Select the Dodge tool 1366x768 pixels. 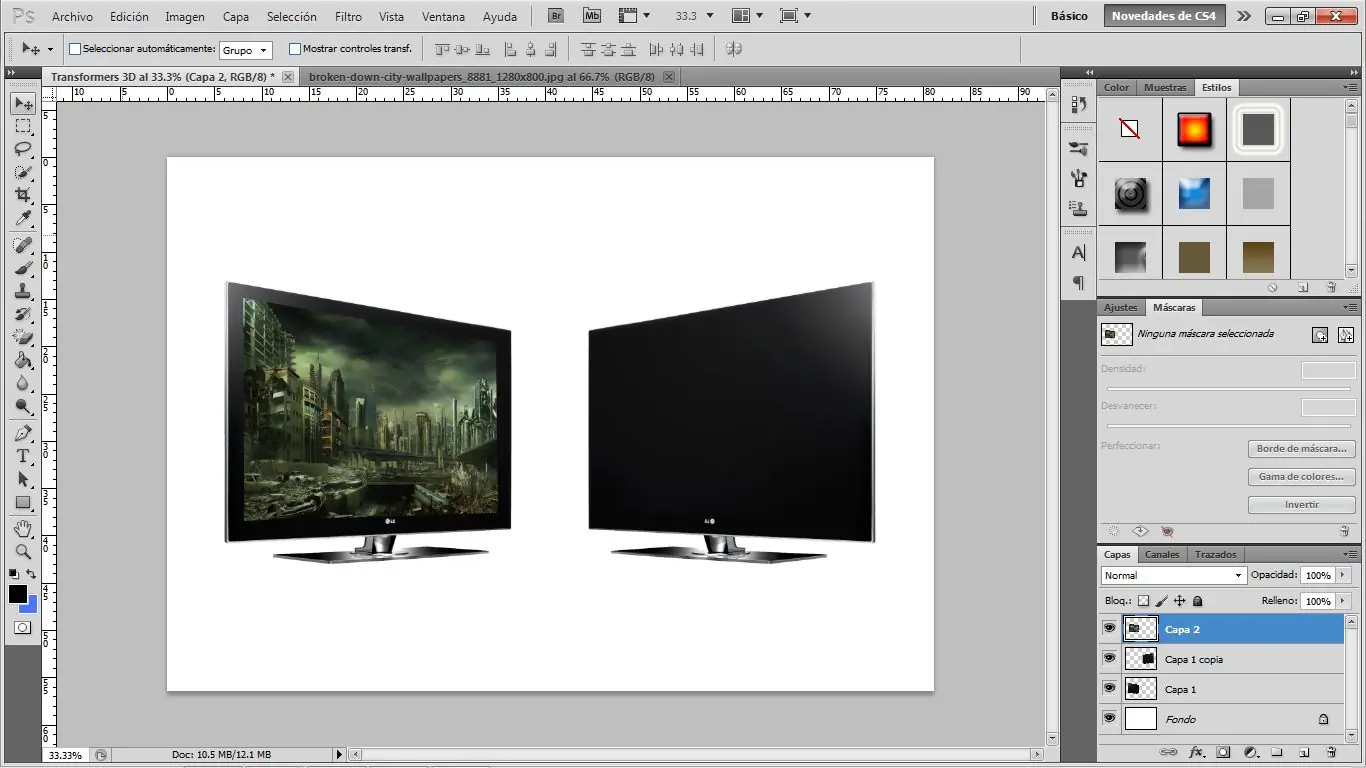coord(23,406)
